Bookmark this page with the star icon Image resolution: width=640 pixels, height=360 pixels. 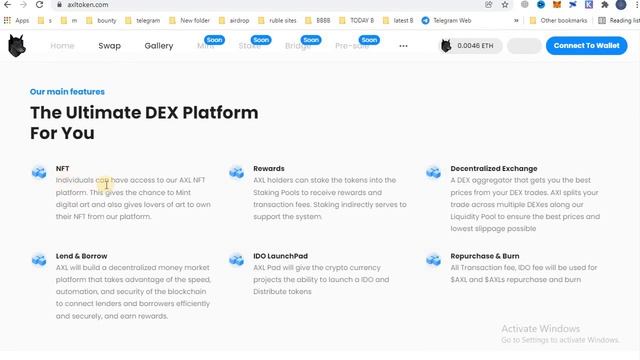505,4
